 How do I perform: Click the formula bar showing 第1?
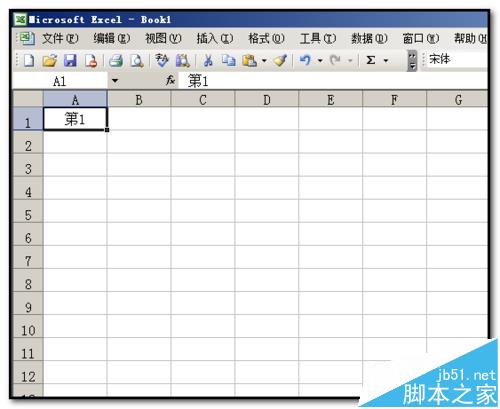pos(333,81)
